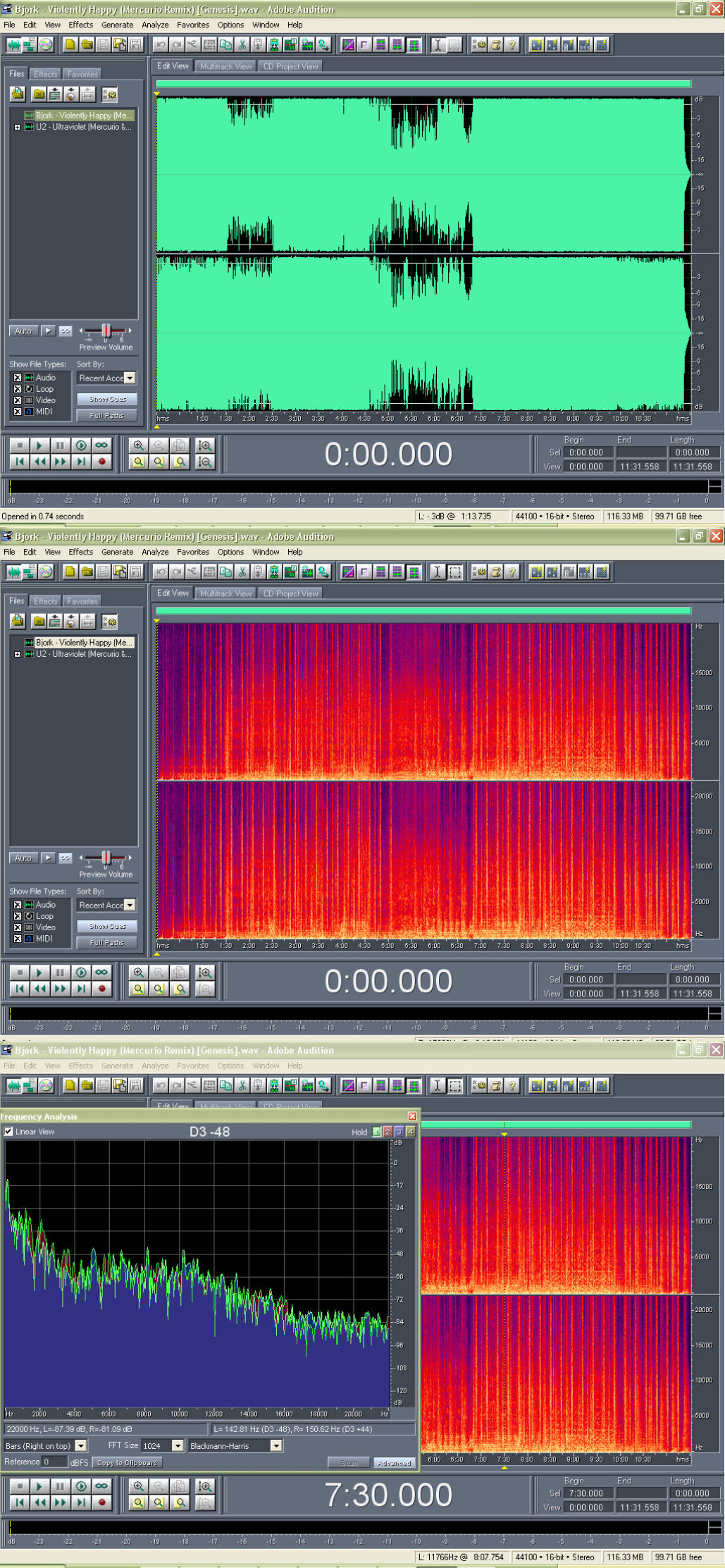
Task: Click Help question mark icon, top window toolbar
Action: point(512,45)
